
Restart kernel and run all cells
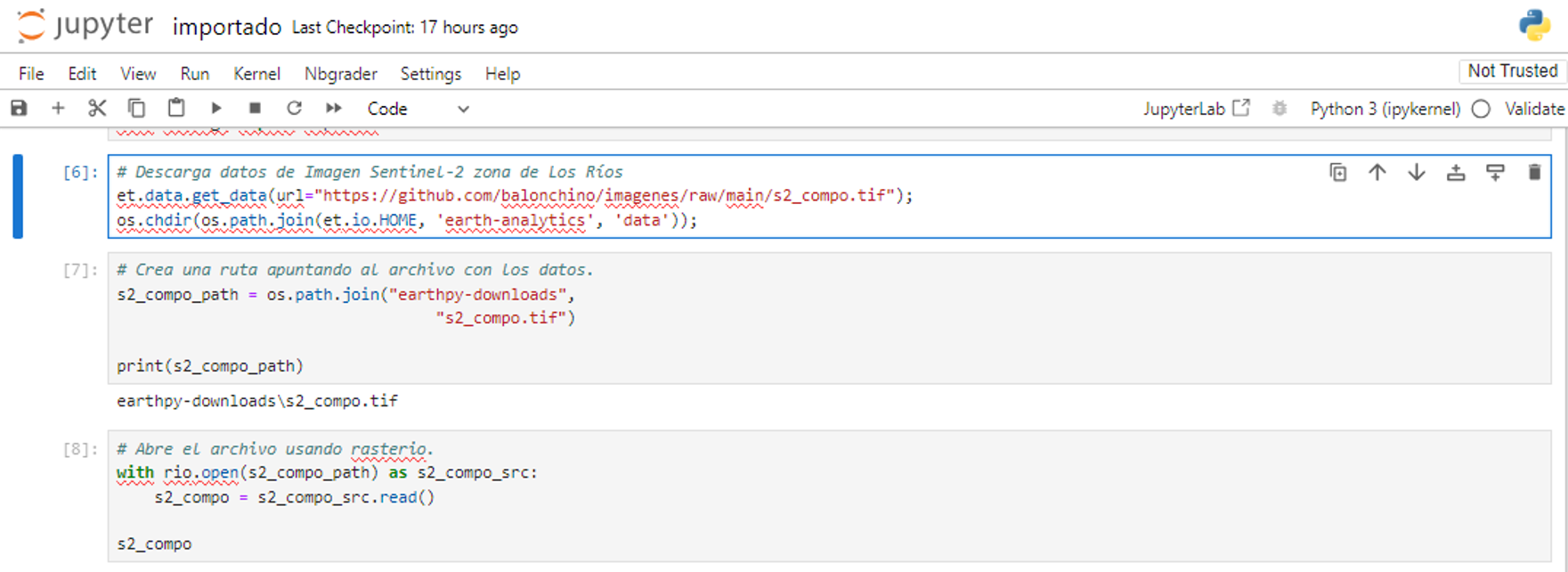[x=334, y=109]
